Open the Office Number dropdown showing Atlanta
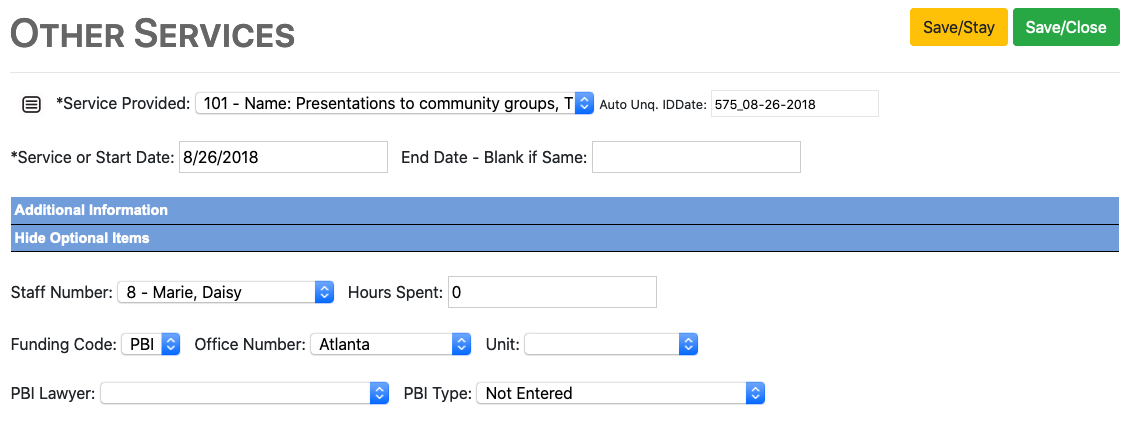The width and height of the screenshot is (1131, 424). (390, 344)
